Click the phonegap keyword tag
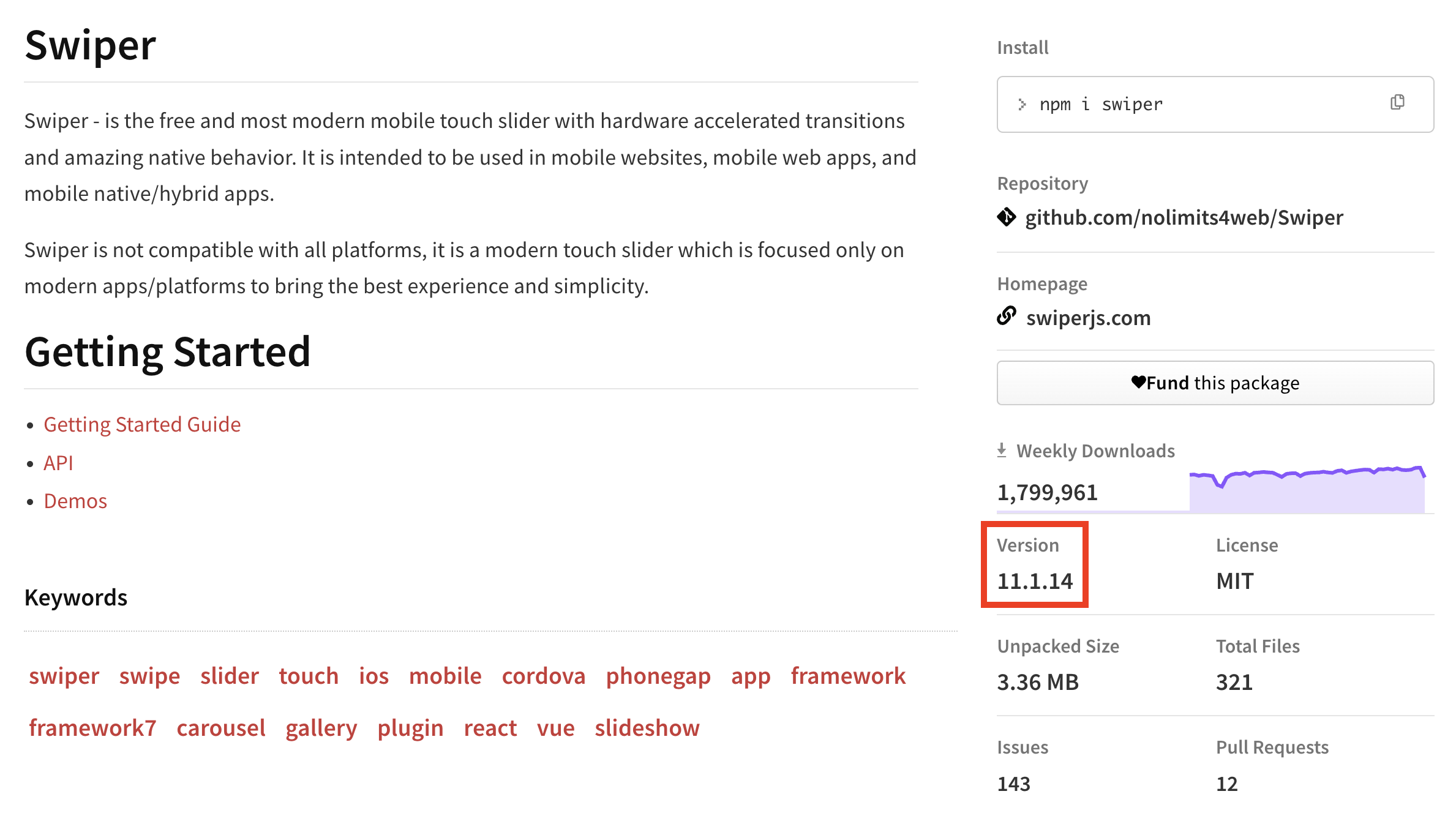The height and width of the screenshot is (824, 1456). tap(658, 676)
